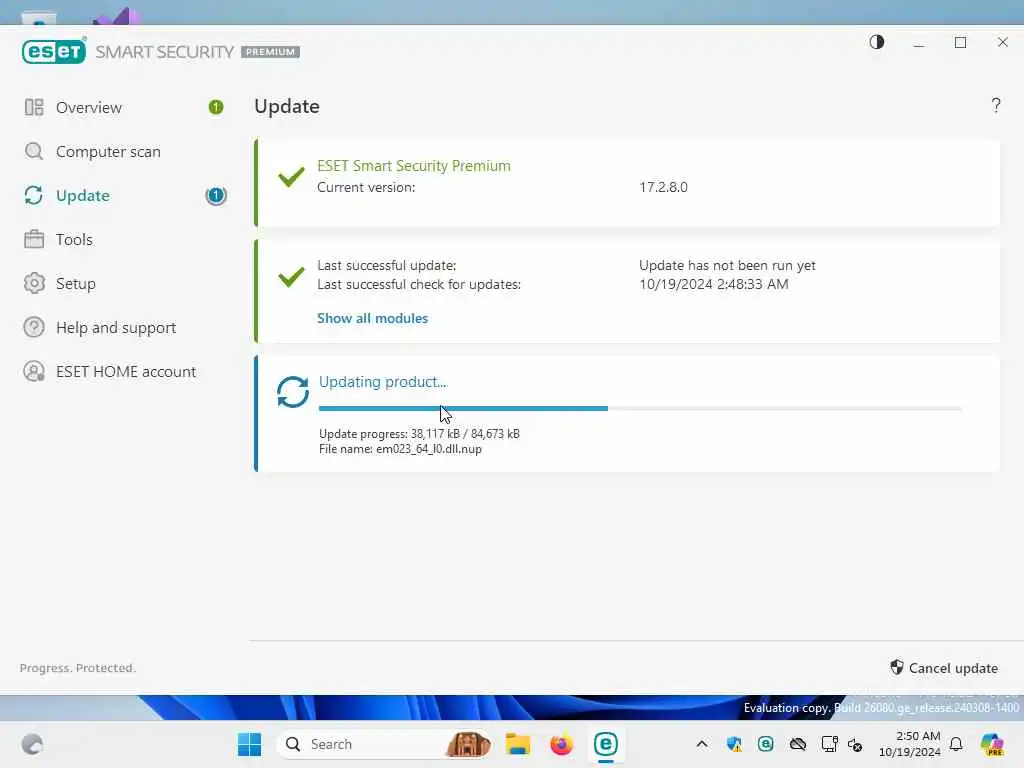Click the update progress bar
The image size is (1024, 768).
(640, 409)
